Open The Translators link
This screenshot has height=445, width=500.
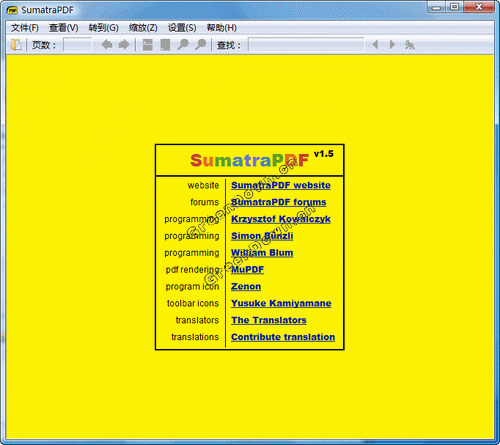(x=269, y=320)
